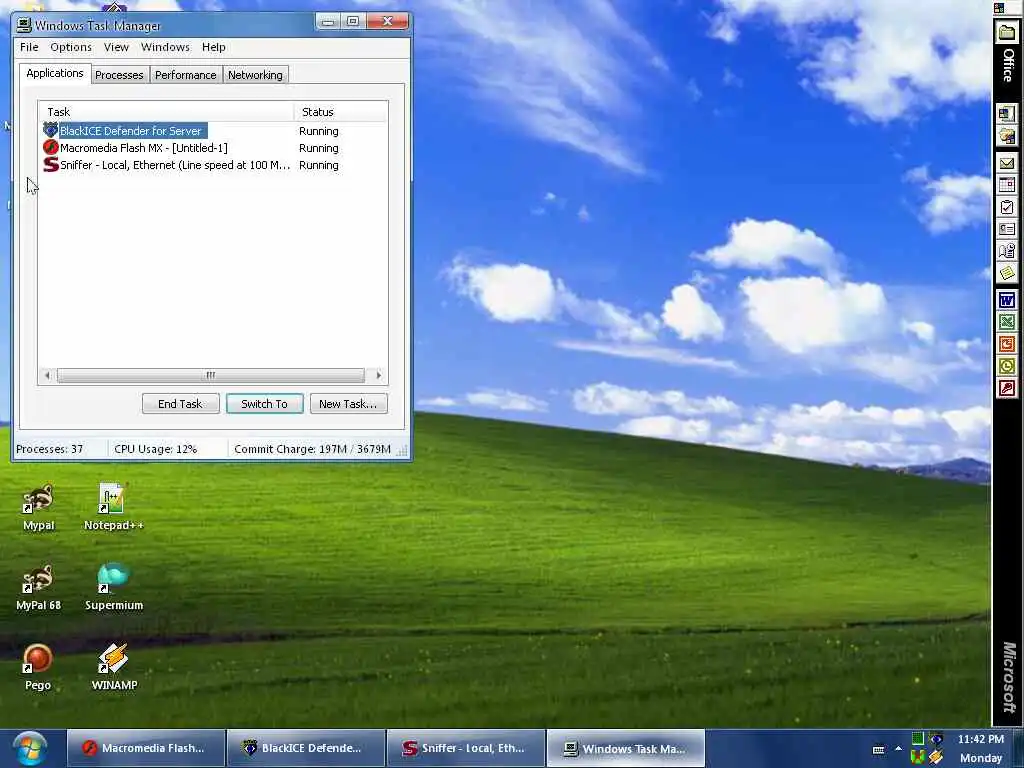Screen dimensions: 1024x768
Task: Click the Windows Start orb
Action: pos(29,748)
